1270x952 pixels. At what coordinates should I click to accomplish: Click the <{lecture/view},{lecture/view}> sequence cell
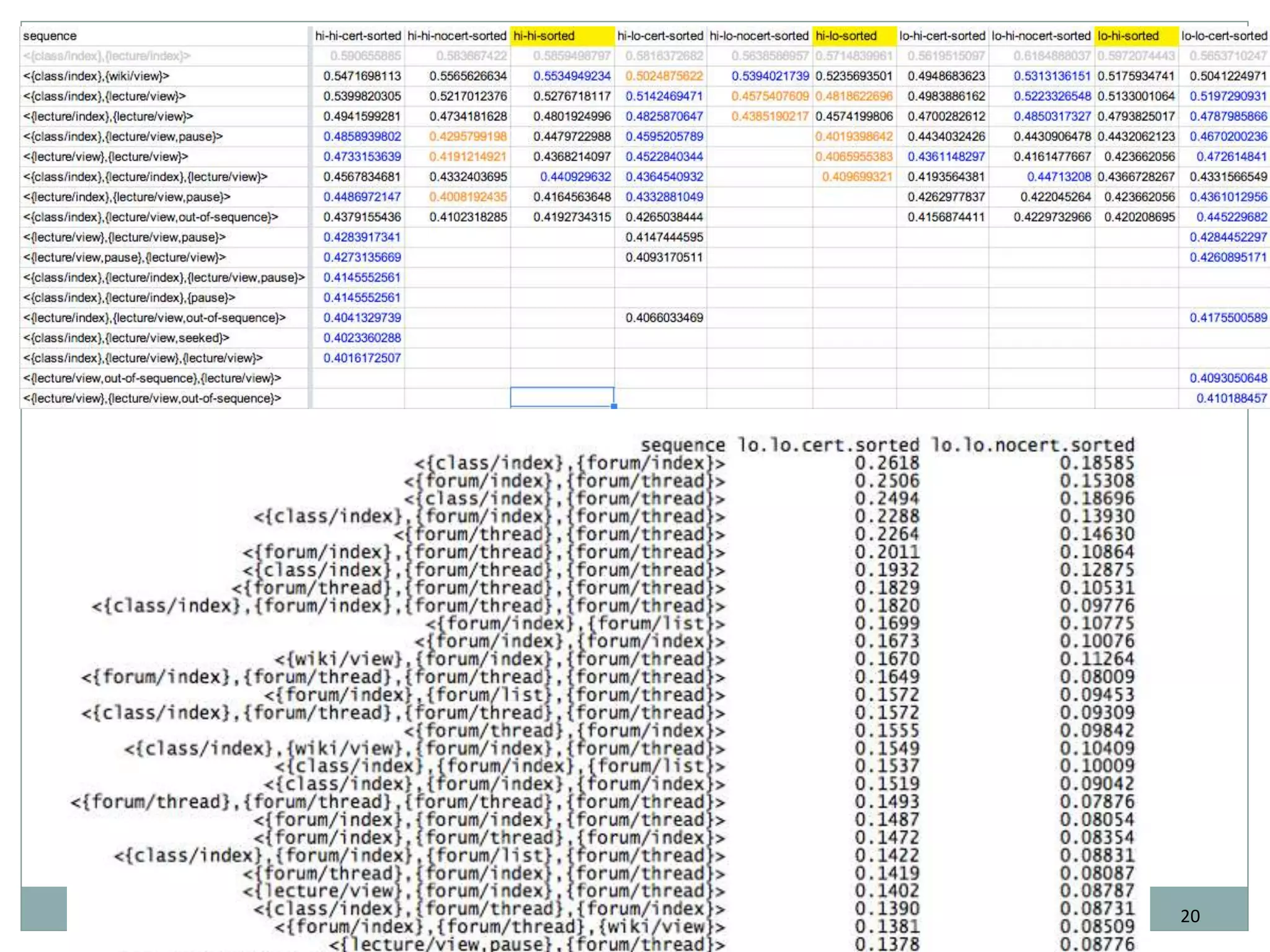click(105, 157)
